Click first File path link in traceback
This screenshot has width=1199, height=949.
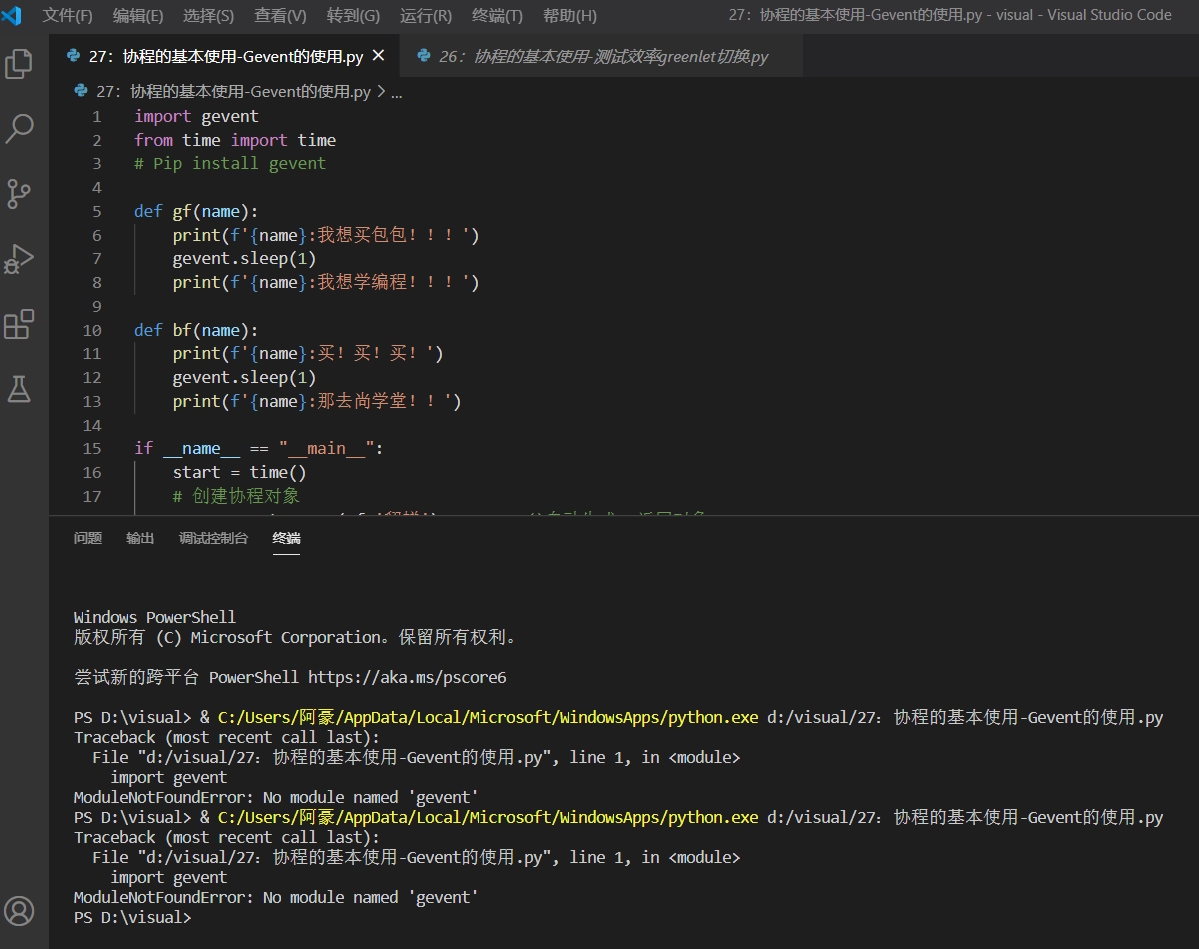pos(344,757)
